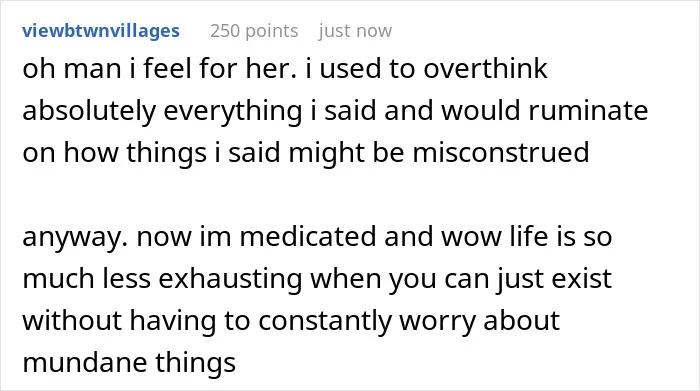
Task: Open the 'just now' timestamp permalink
Action: 355,31
